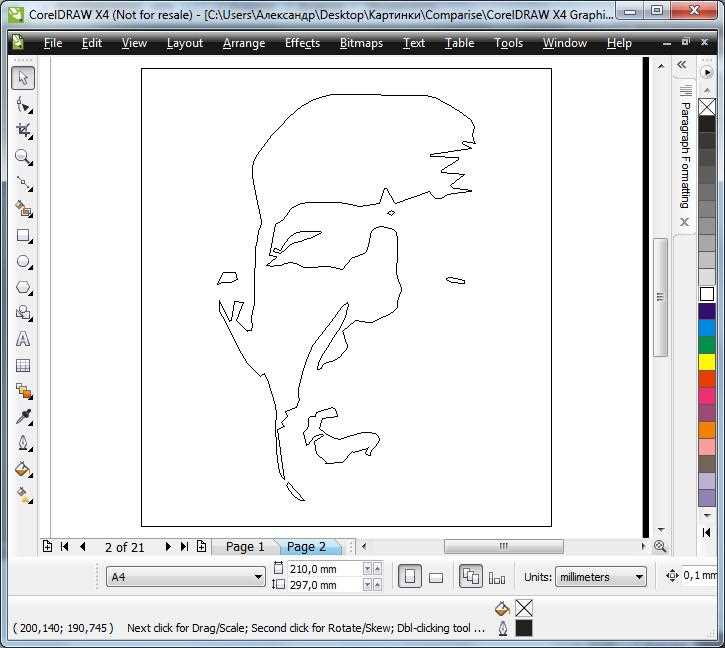Image resolution: width=725 pixels, height=648 pixels.
Task: Activate the Zoom magnifier tool
Action: pos(23,157)
